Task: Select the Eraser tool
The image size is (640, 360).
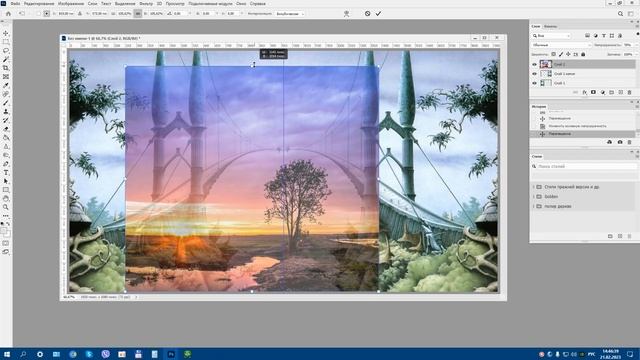Action: (x=6, y=129)
